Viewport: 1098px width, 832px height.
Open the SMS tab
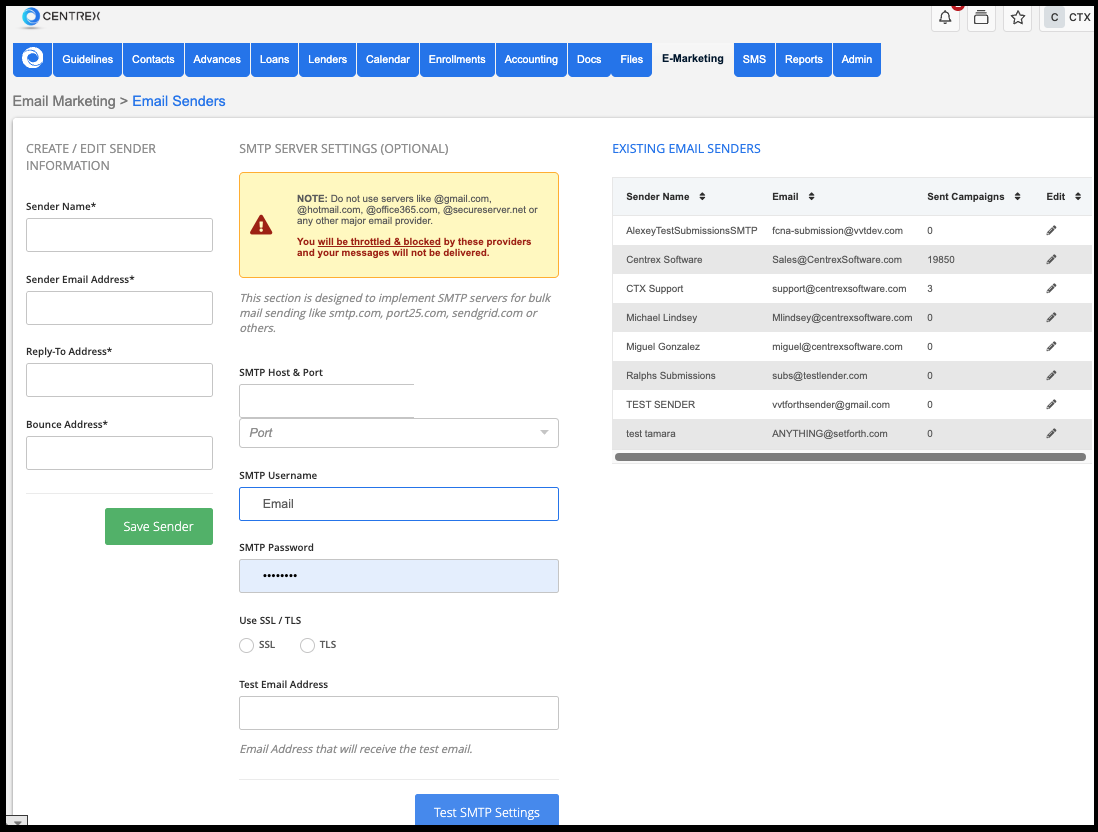(x=754, y=60)
